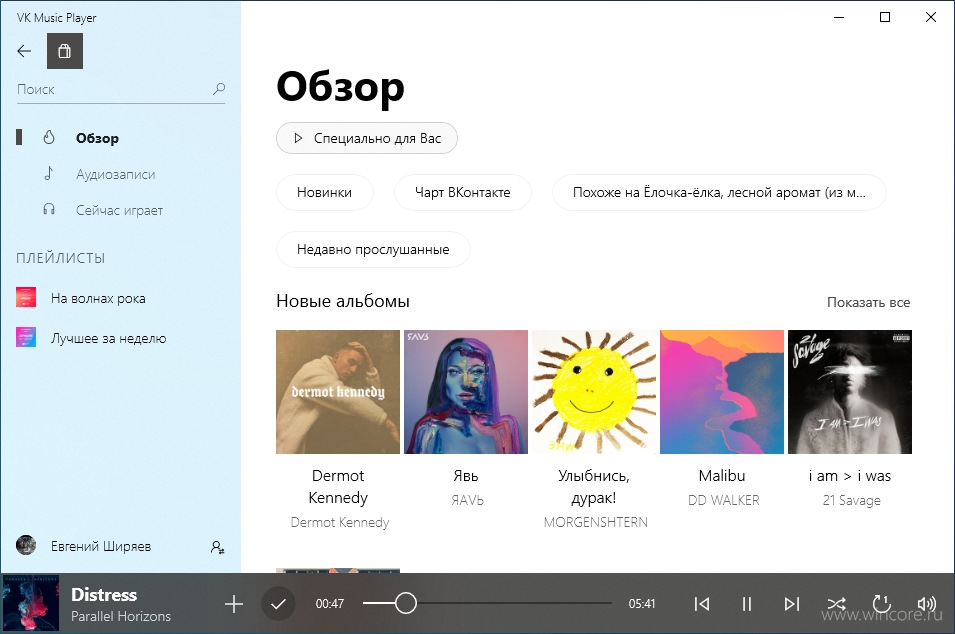Play Специально для Вас mix
955x634 pixels.
tap(367, 138)
